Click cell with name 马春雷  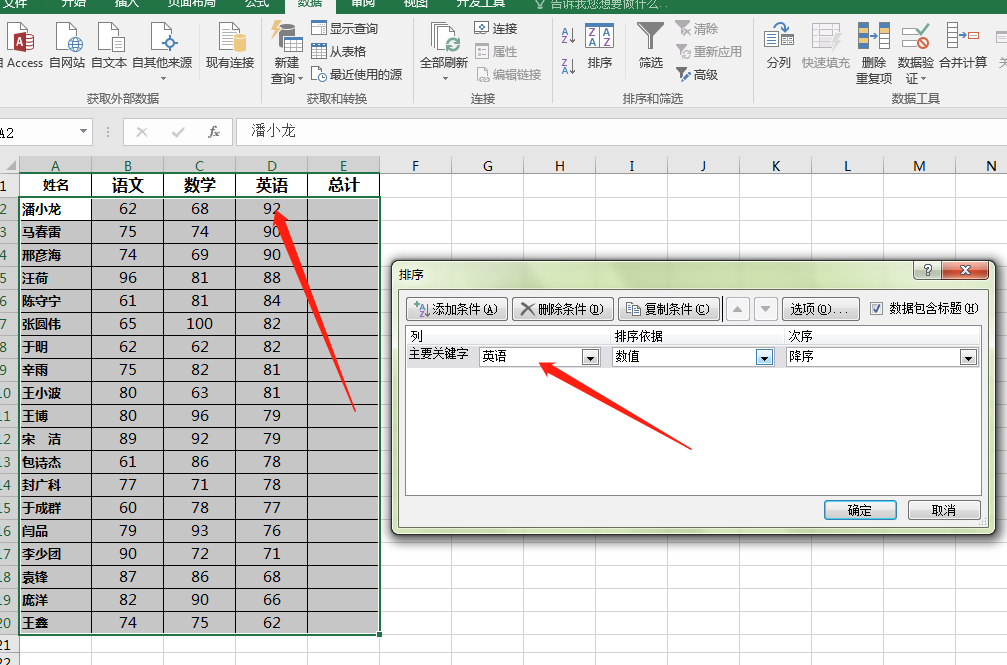coord(55,232)
